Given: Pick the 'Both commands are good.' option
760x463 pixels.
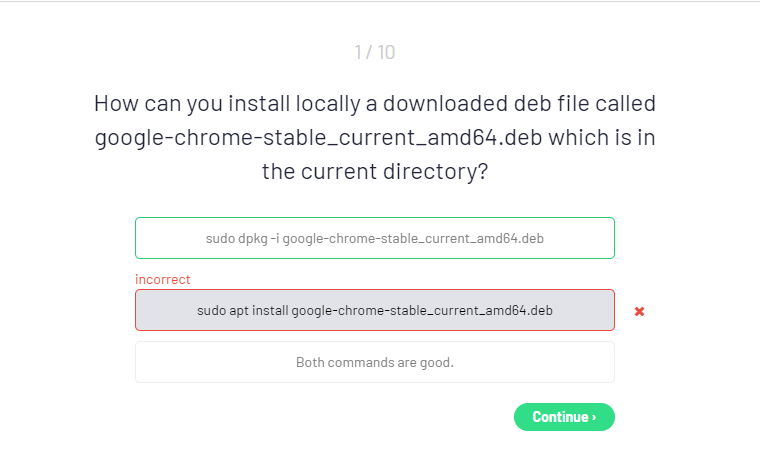Looking at the screenshot, I should click(375, 362).
